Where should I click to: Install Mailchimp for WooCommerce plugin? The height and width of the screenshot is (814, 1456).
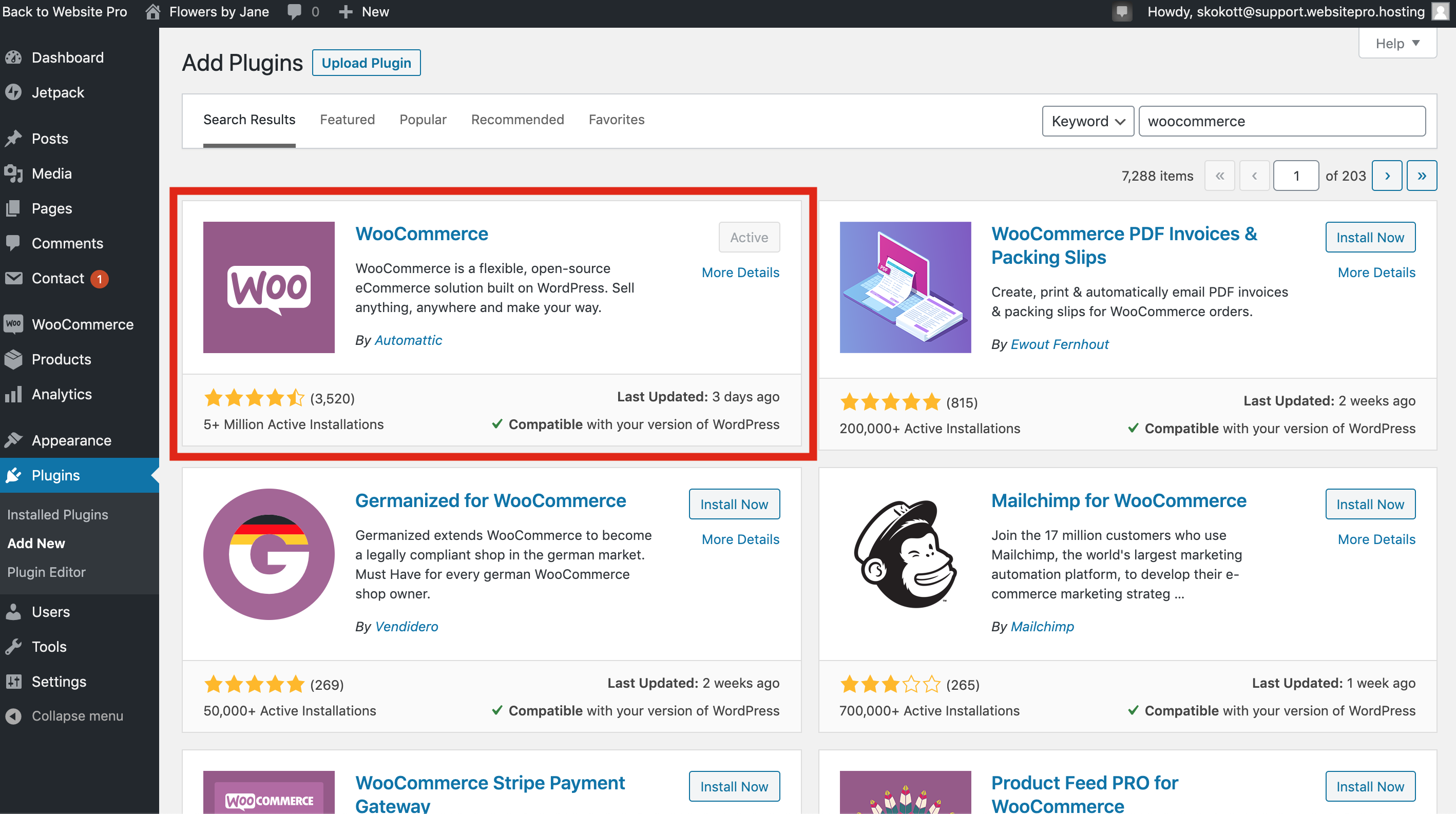[1370, 504]
